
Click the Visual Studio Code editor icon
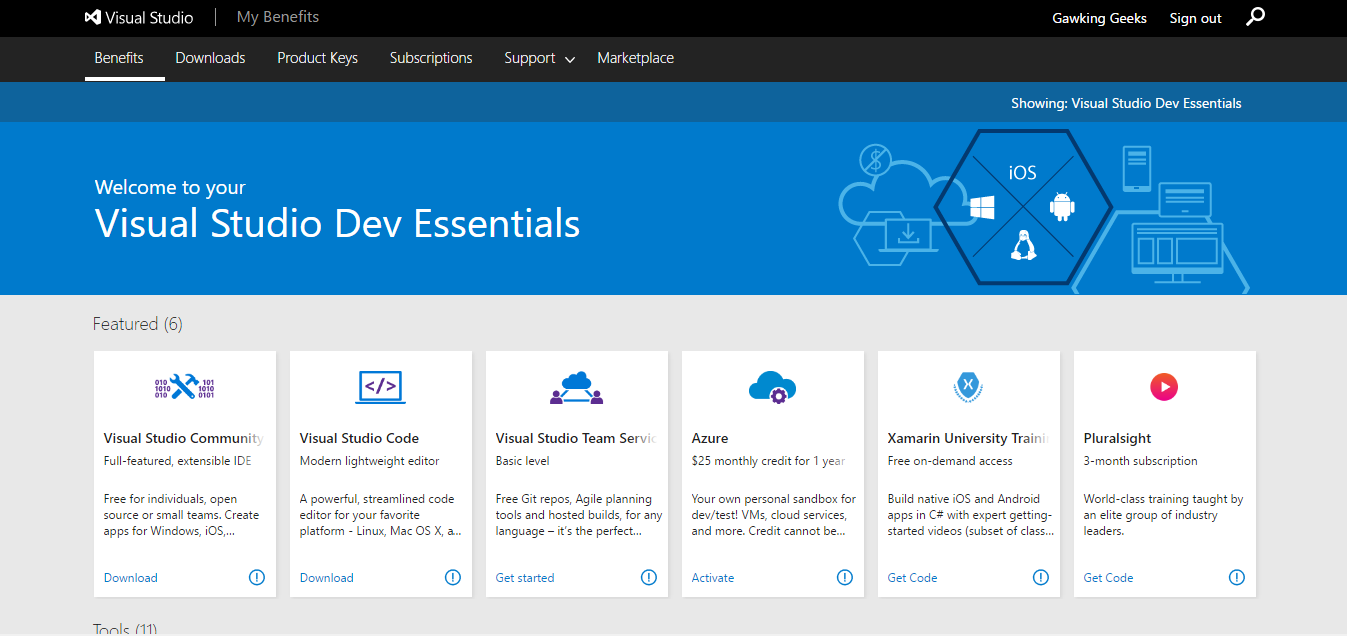(x=381, y=387)
